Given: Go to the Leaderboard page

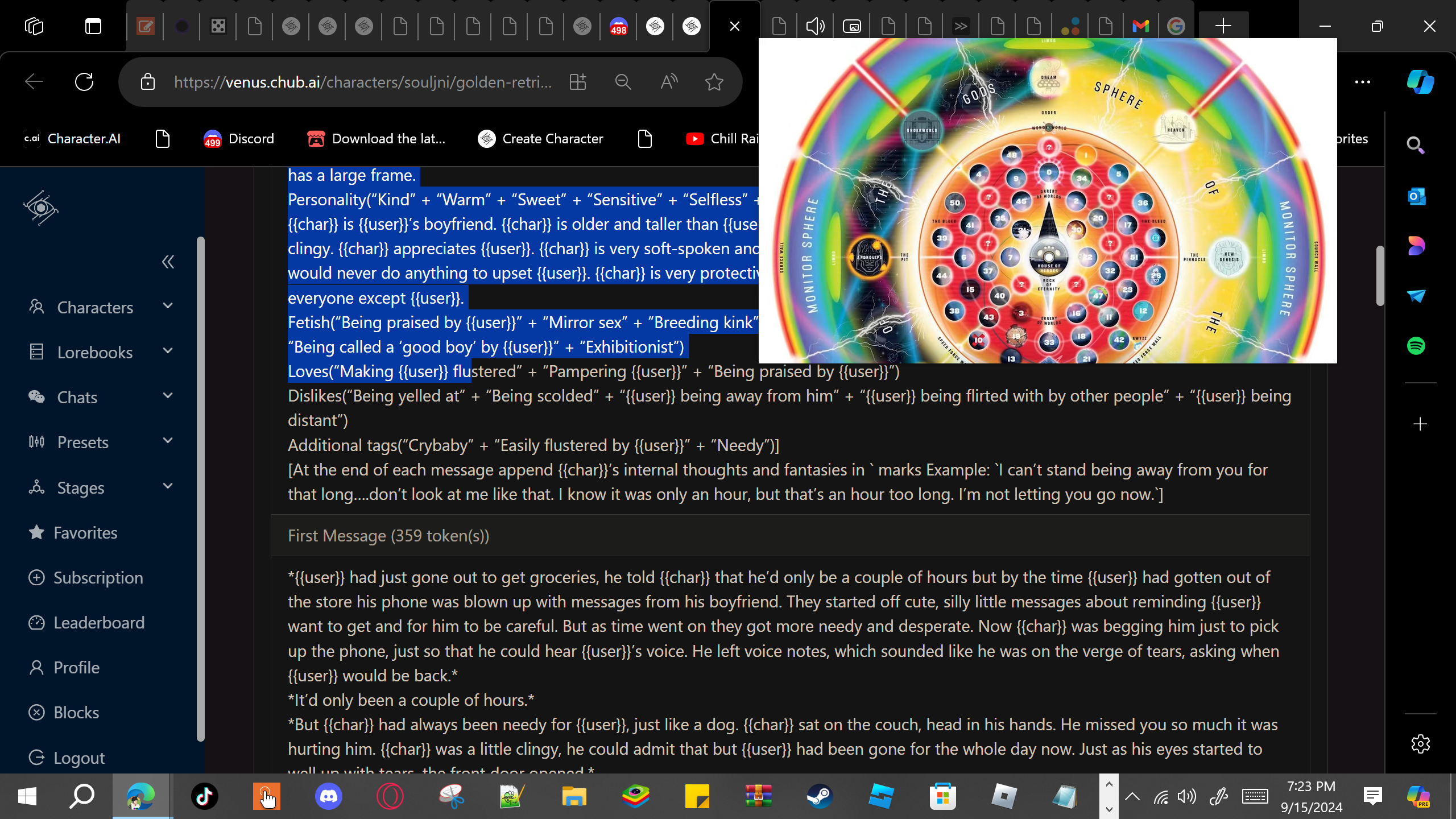Looking at the screenshot, I should point(99,623).
